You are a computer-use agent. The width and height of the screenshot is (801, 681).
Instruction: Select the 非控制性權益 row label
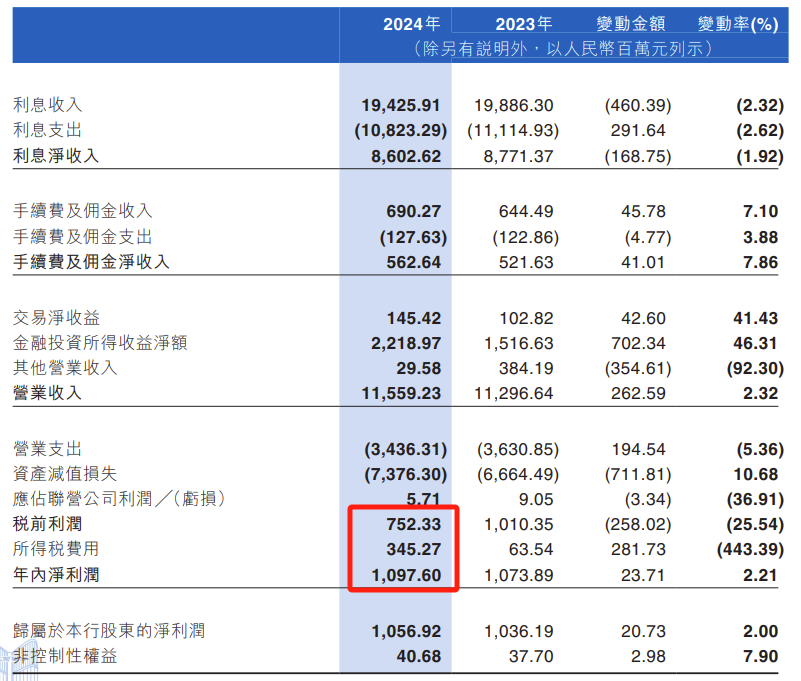click(65, 656)
